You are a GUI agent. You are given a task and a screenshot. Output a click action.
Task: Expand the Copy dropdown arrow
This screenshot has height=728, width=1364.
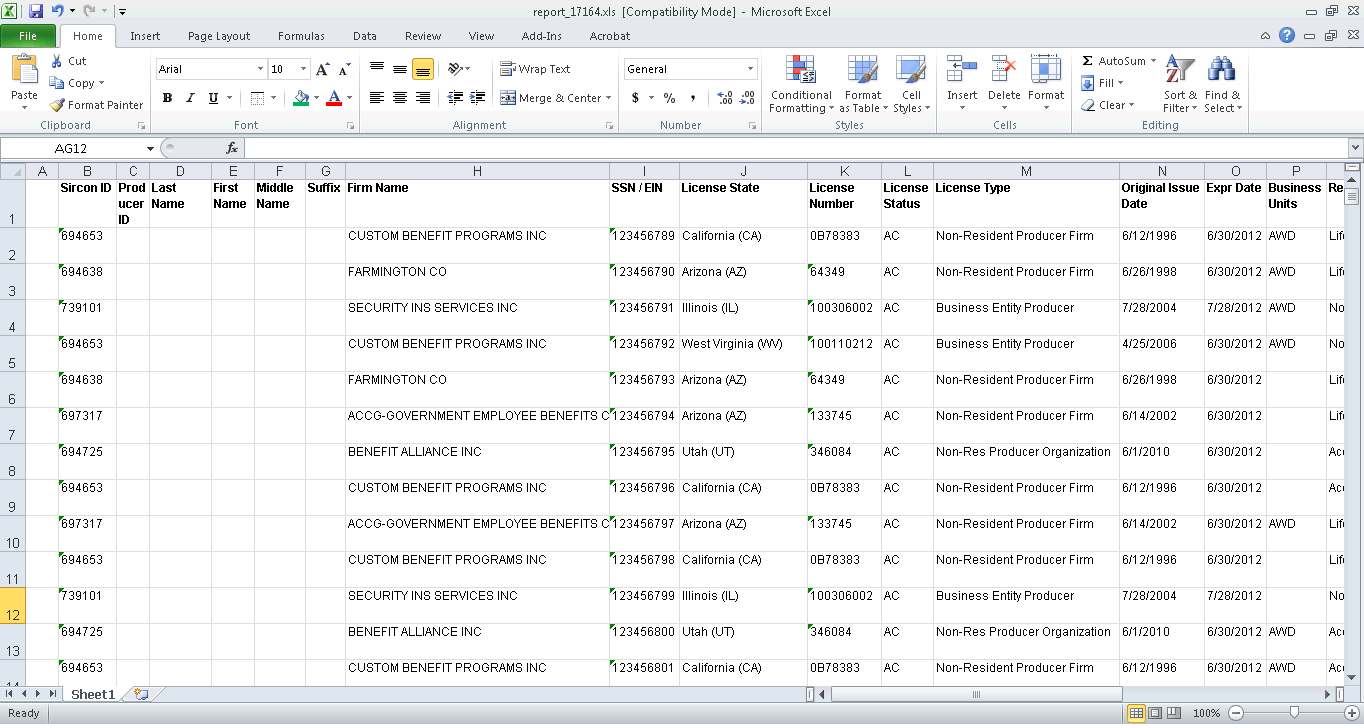tap(101, 83)
